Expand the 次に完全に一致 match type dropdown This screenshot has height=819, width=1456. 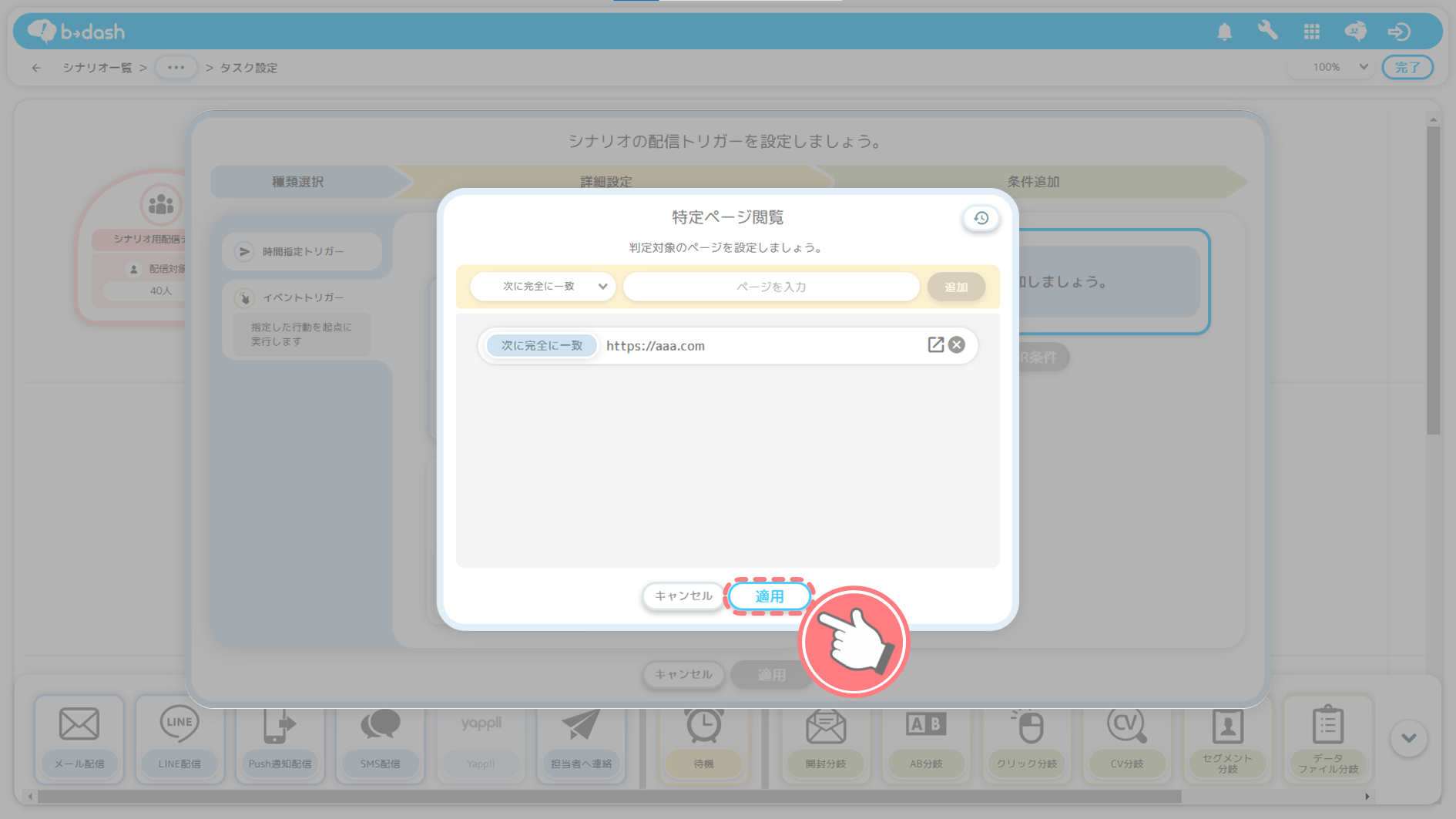(x=543, y=286)
